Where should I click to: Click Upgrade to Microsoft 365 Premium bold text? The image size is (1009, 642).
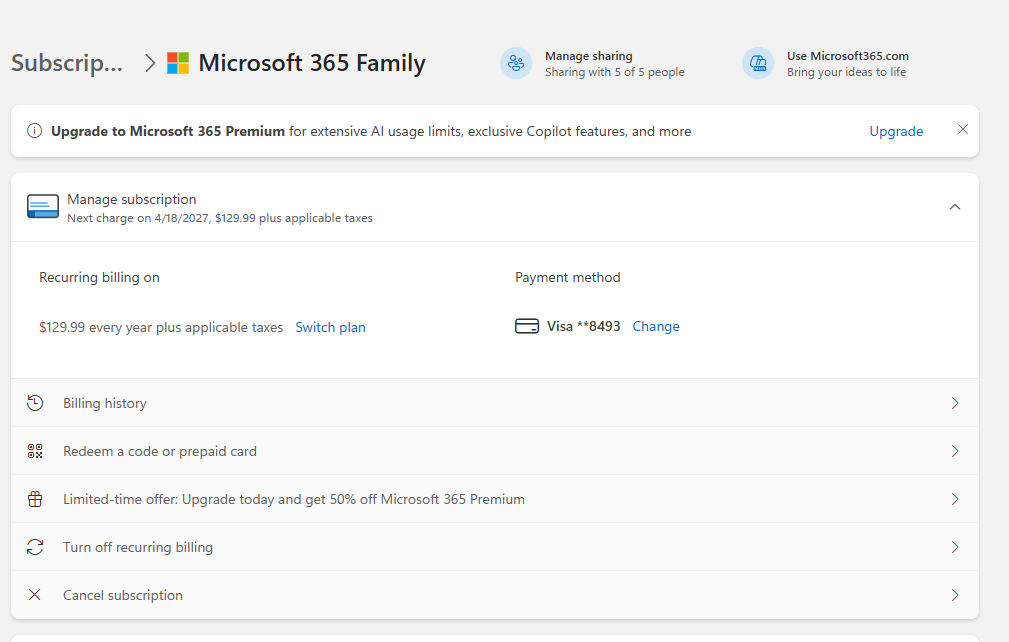click(167, 131)
